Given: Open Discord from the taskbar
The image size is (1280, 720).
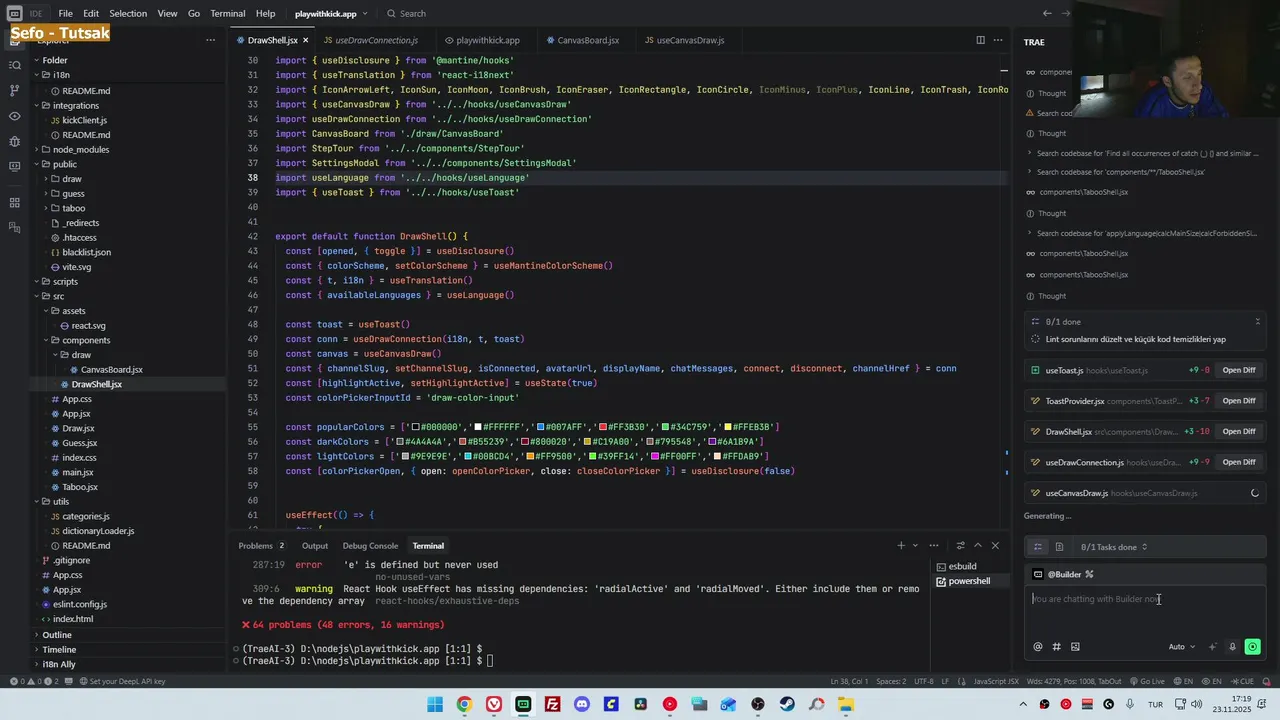Looking at the screenshot, I should tap(582, 704).
